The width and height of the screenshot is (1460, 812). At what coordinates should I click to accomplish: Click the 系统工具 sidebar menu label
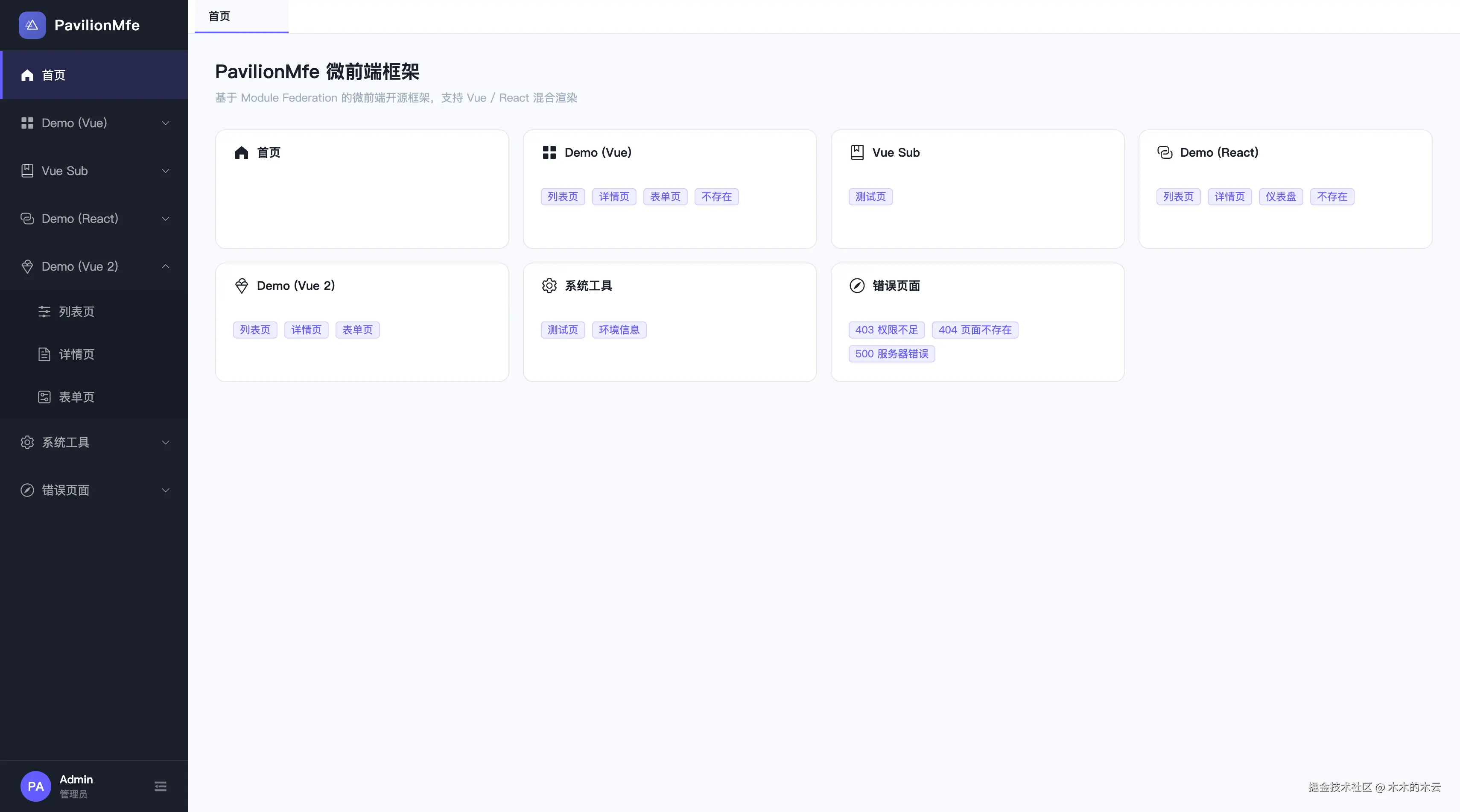pyautogui.click(x=66, y=442)
